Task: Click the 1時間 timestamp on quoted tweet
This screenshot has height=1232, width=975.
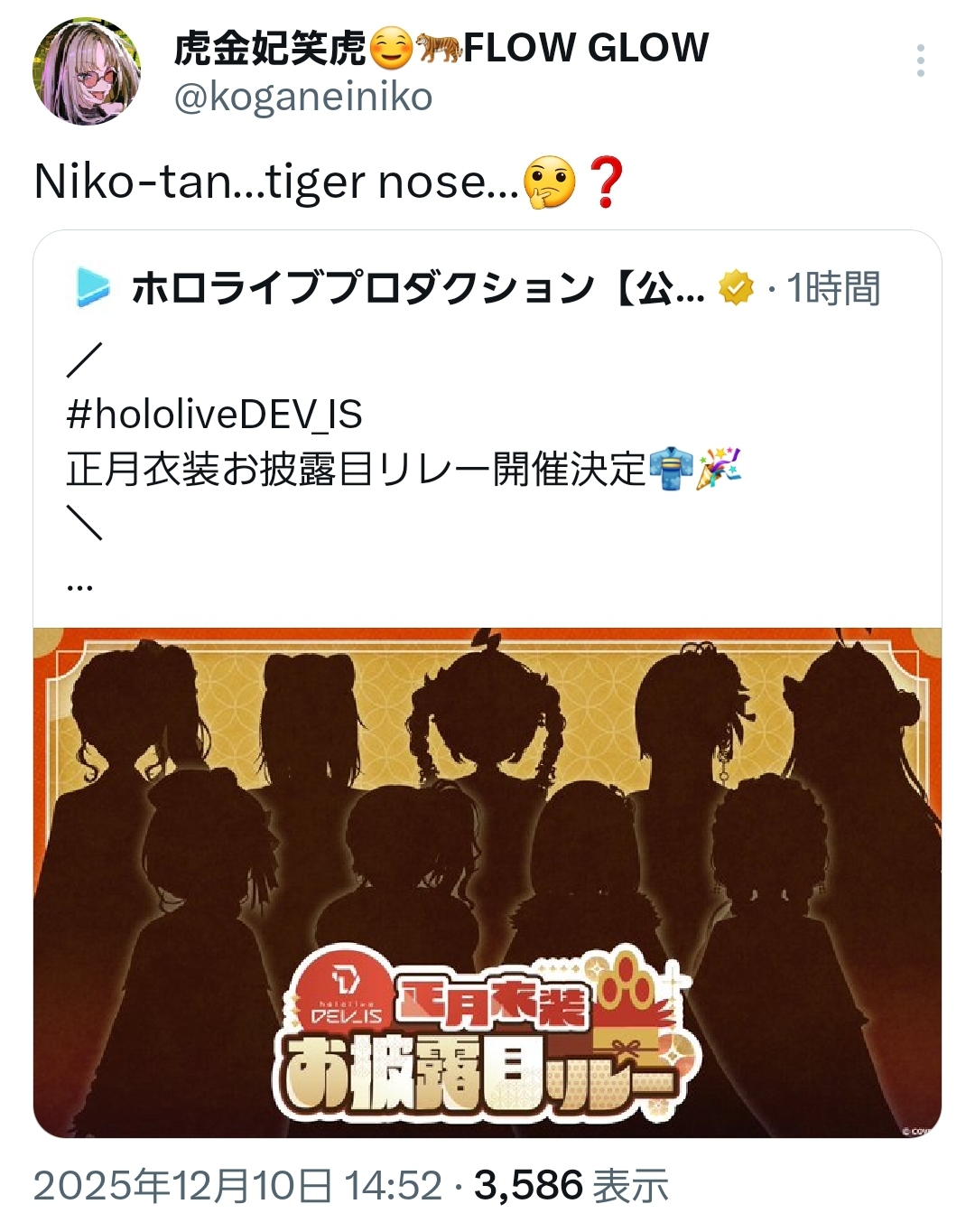Action: [x=833, y=288]
